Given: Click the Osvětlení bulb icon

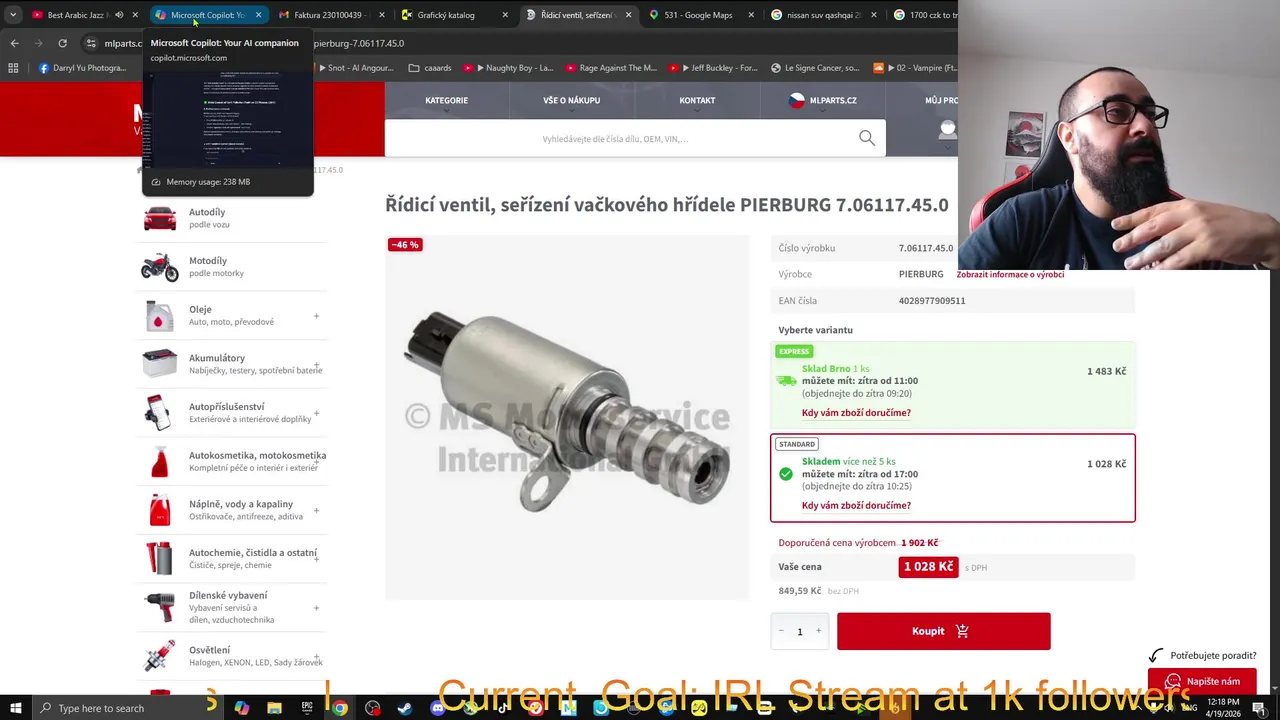Looking at the screenshot, I should [160, 656].
